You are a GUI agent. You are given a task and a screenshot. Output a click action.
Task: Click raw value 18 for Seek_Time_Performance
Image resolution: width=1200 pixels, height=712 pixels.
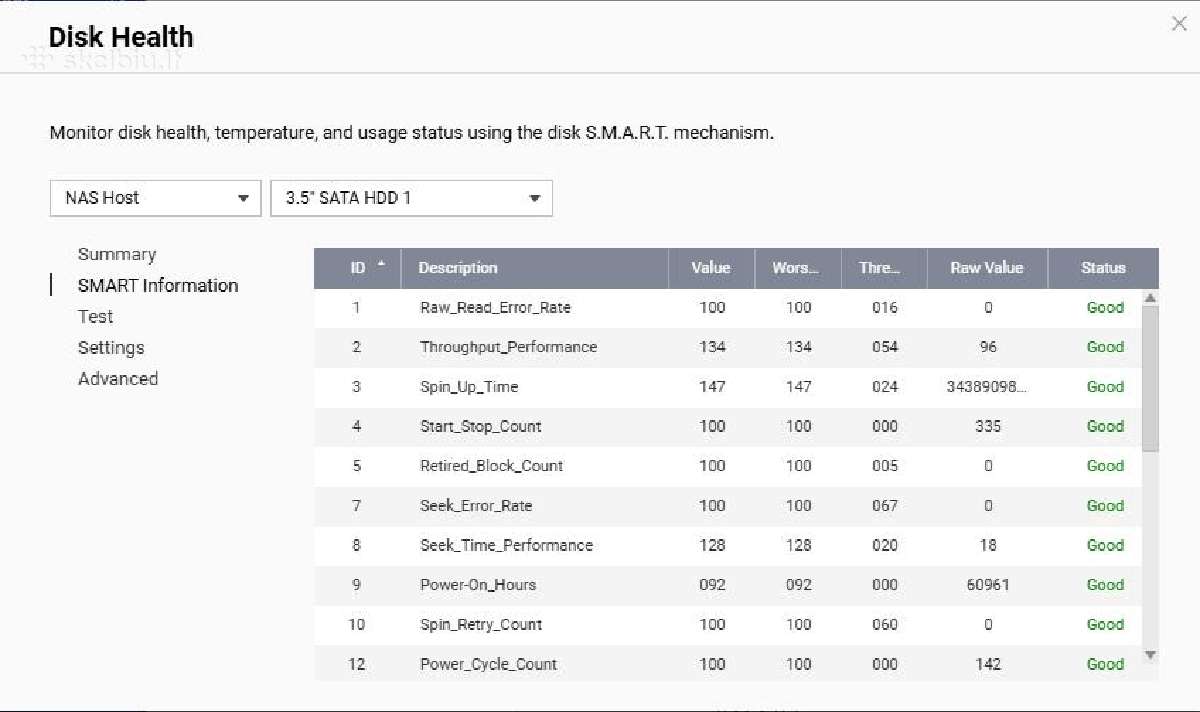(x=988, y=545)
